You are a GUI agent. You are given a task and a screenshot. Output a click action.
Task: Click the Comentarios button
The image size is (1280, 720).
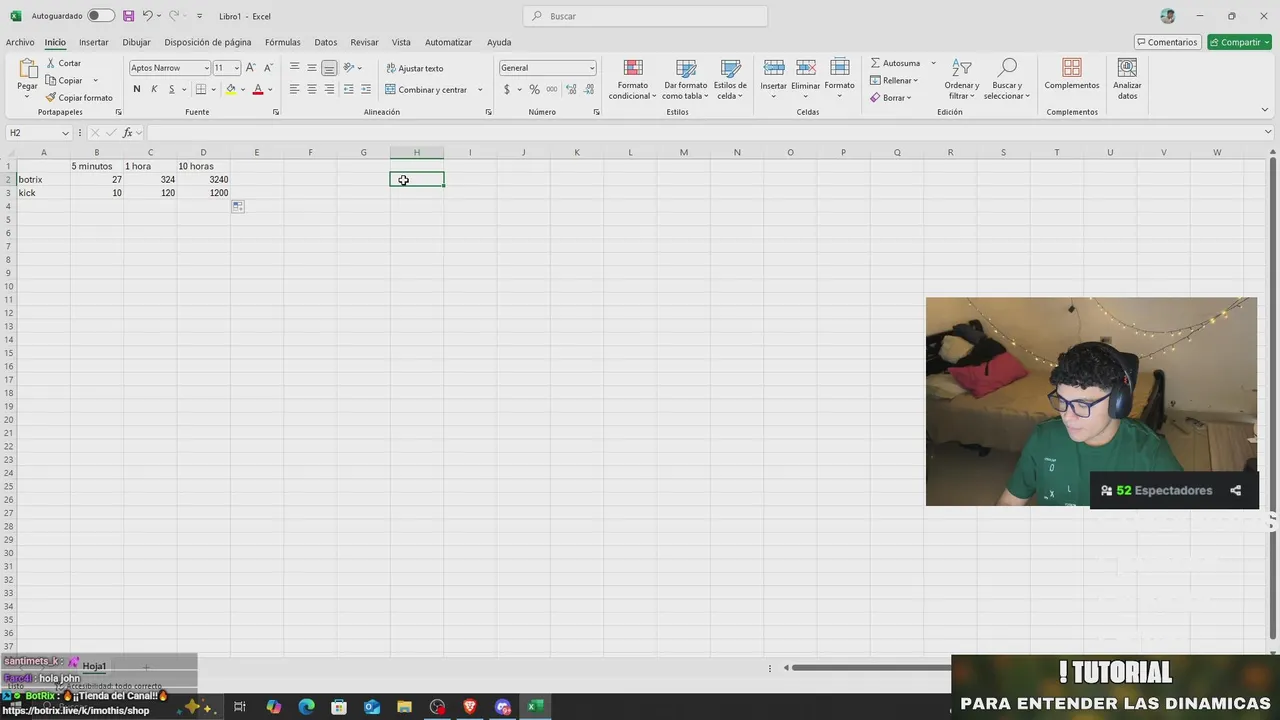click(x=1167, y=42)
